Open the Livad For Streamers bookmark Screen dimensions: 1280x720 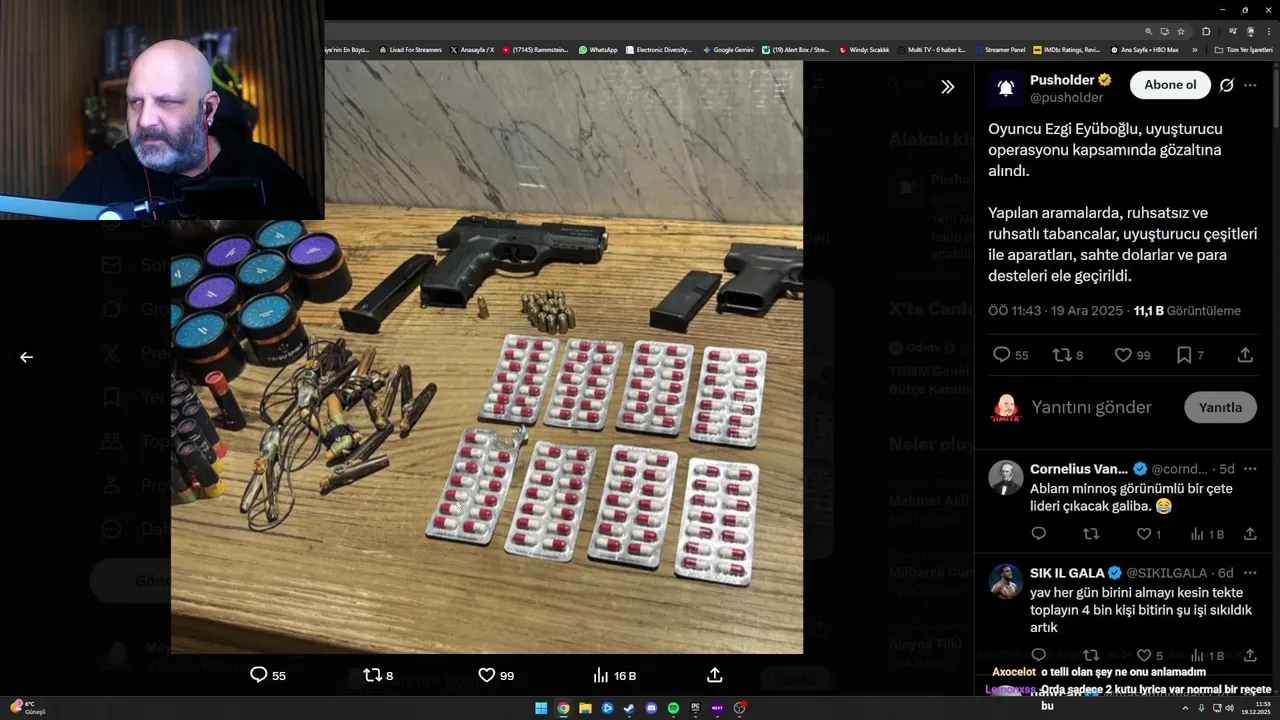tap(410, 49)
